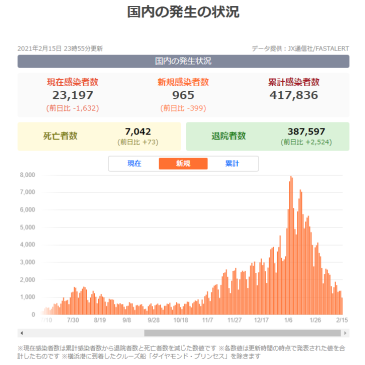The height and width of the screenshot is (365, 365).
Task: Click the 11/7 date label on axis
Action: [207, 320]
